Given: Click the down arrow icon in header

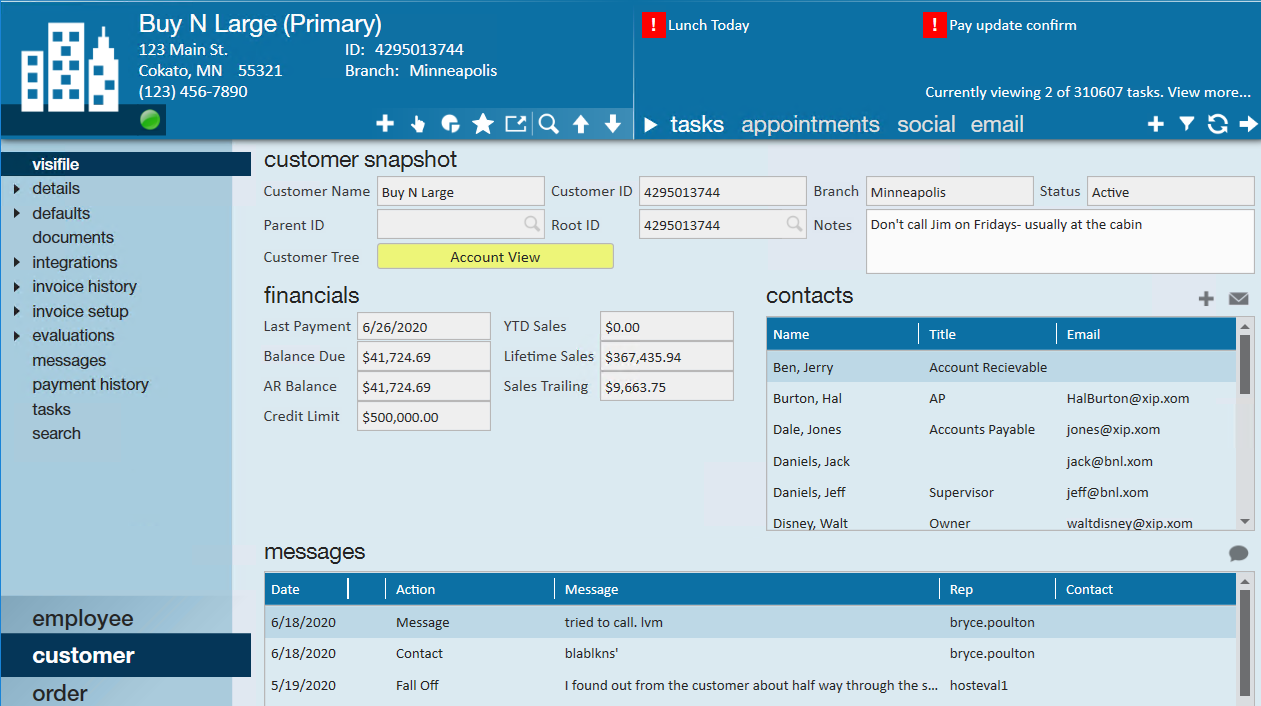Looking at the screenshot, I should (613, 124).
